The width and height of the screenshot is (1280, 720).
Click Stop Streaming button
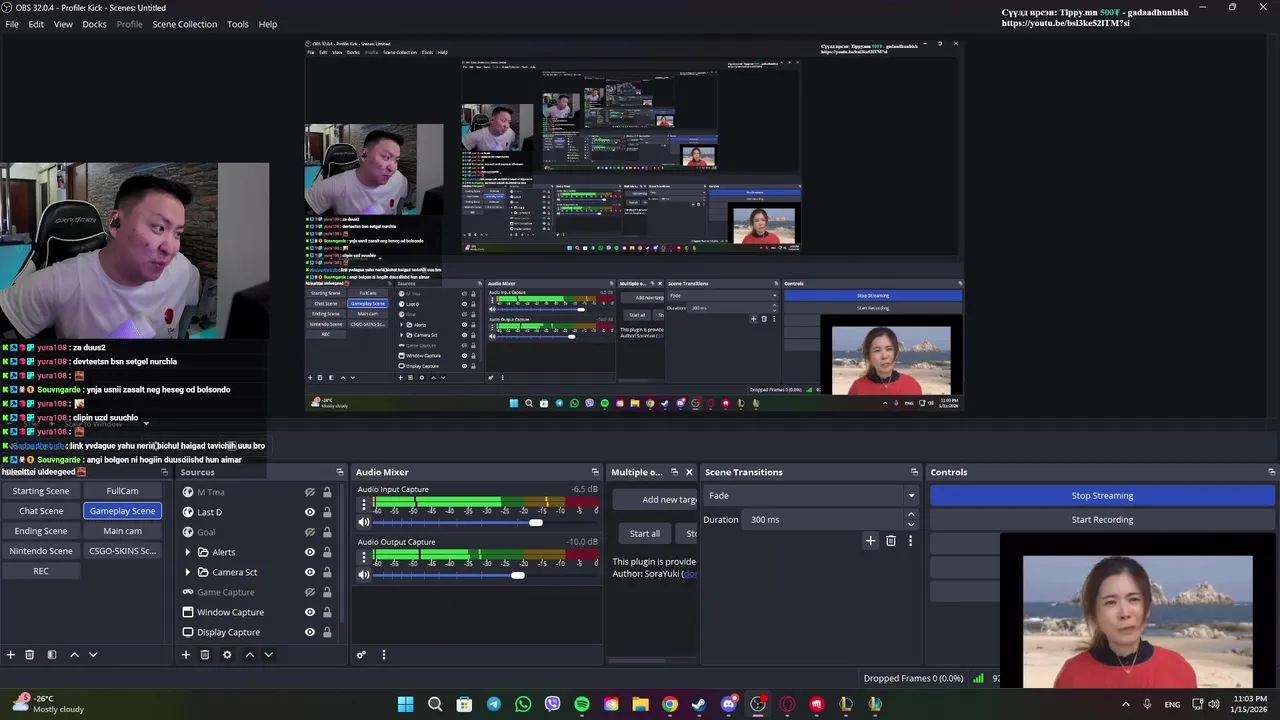point(1102,496)
